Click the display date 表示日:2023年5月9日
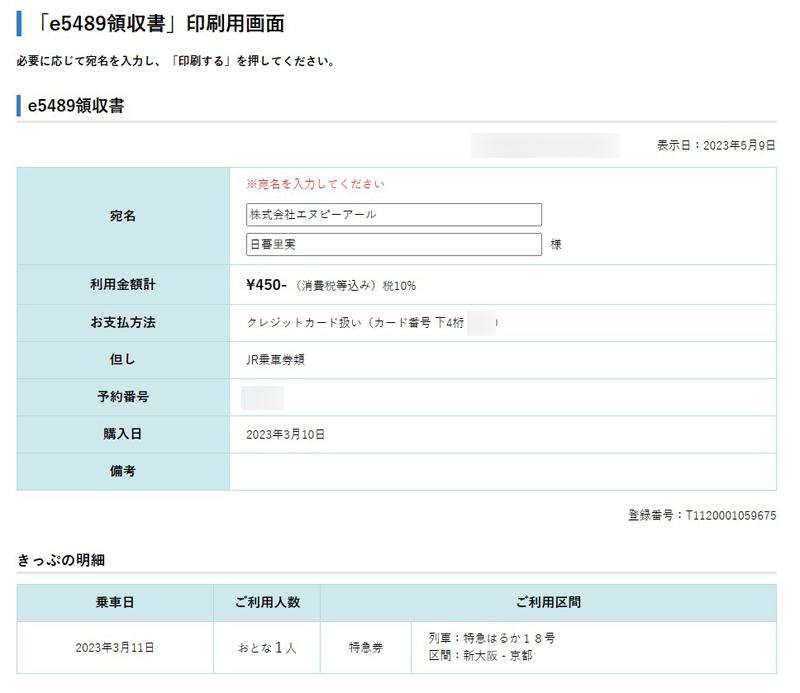 click(716, 145)
